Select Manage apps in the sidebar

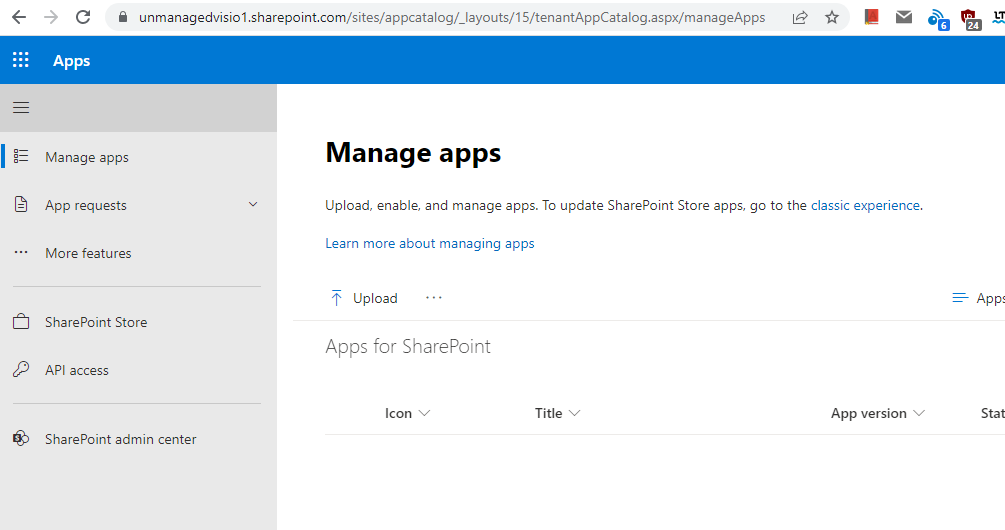click(x=138, y=157)
